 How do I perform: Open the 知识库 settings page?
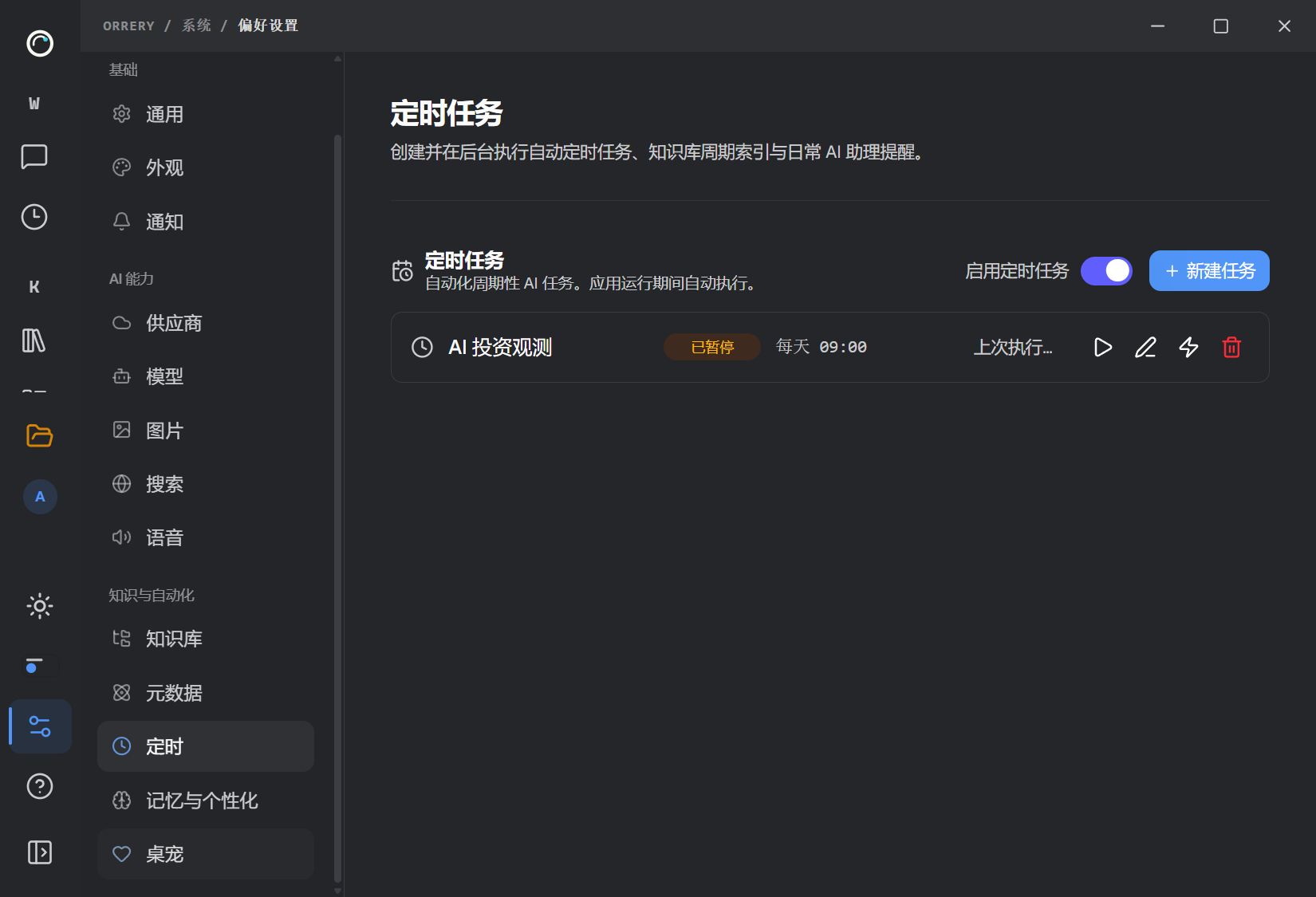(x=206, y=639)
